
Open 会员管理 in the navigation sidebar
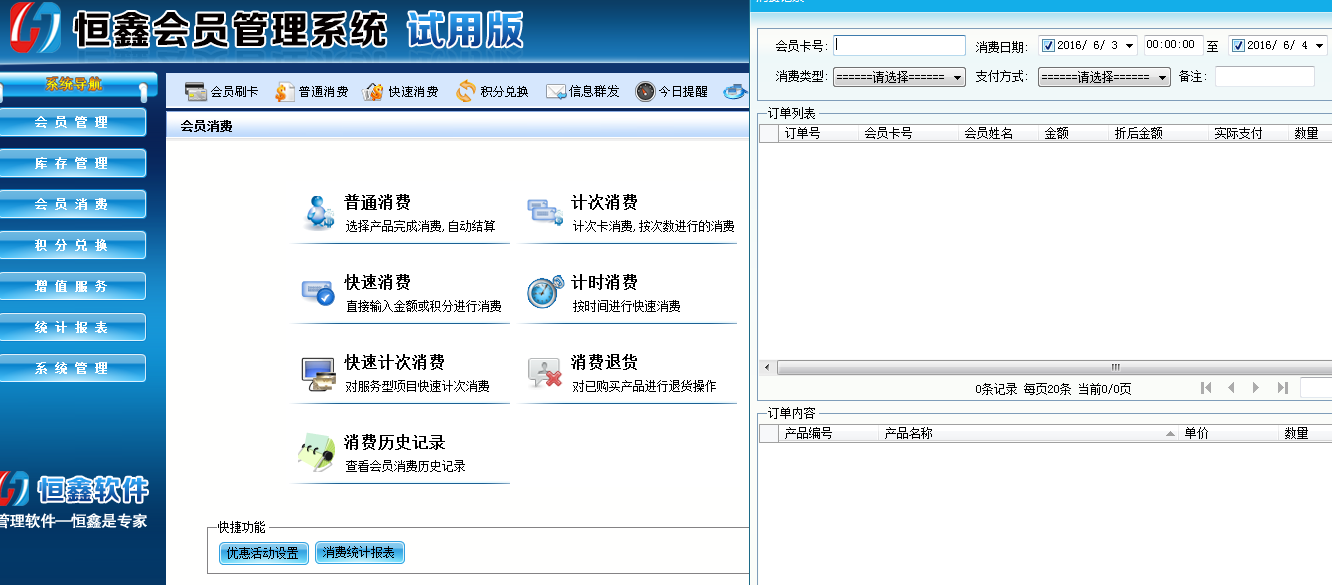tap(72, 122)
